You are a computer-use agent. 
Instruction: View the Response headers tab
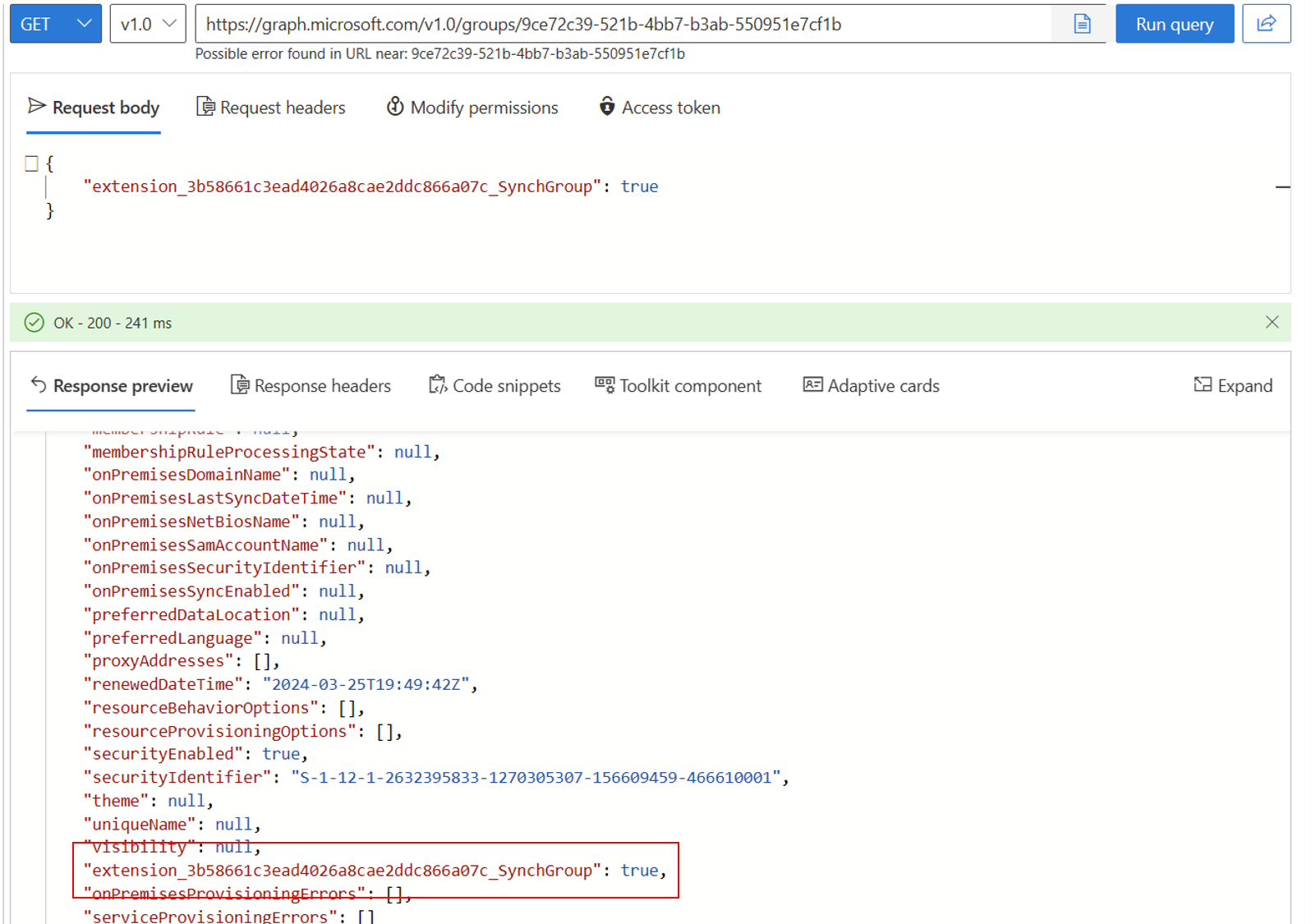coord(310,385)
